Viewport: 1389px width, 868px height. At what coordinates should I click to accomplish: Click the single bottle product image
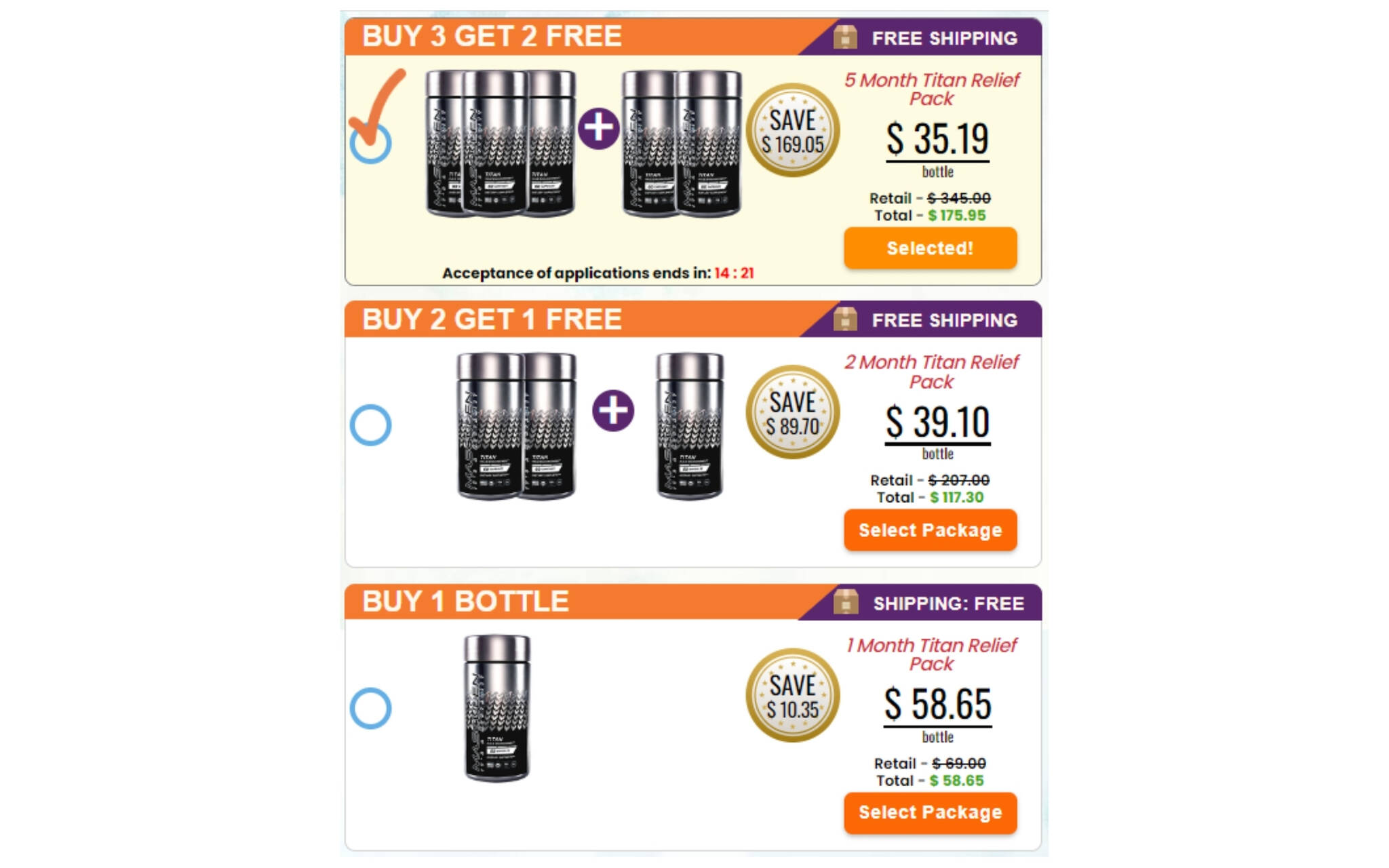click(x=497, y=707)
